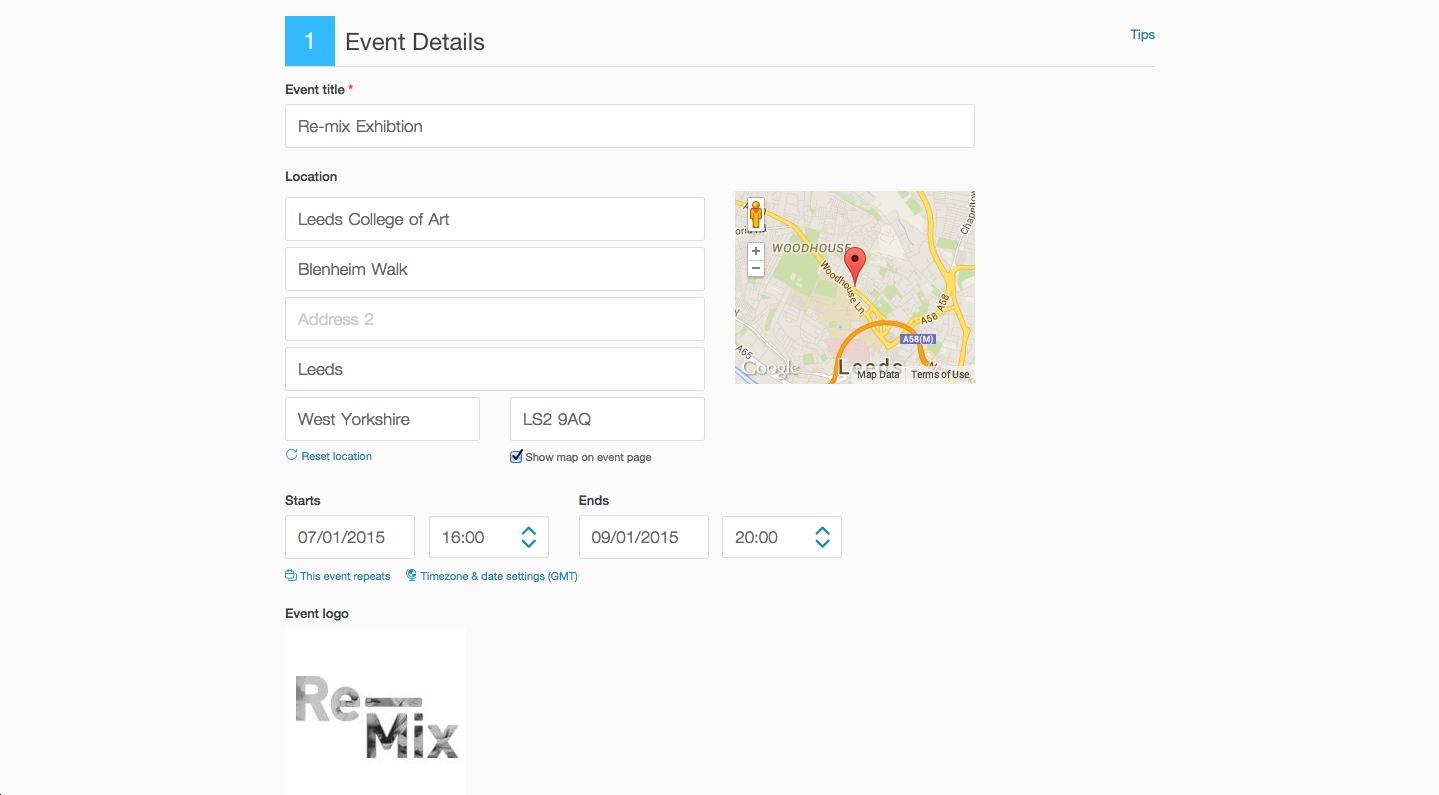
Task: Click Map Data label on the map
Action: [x=878, y=375]
